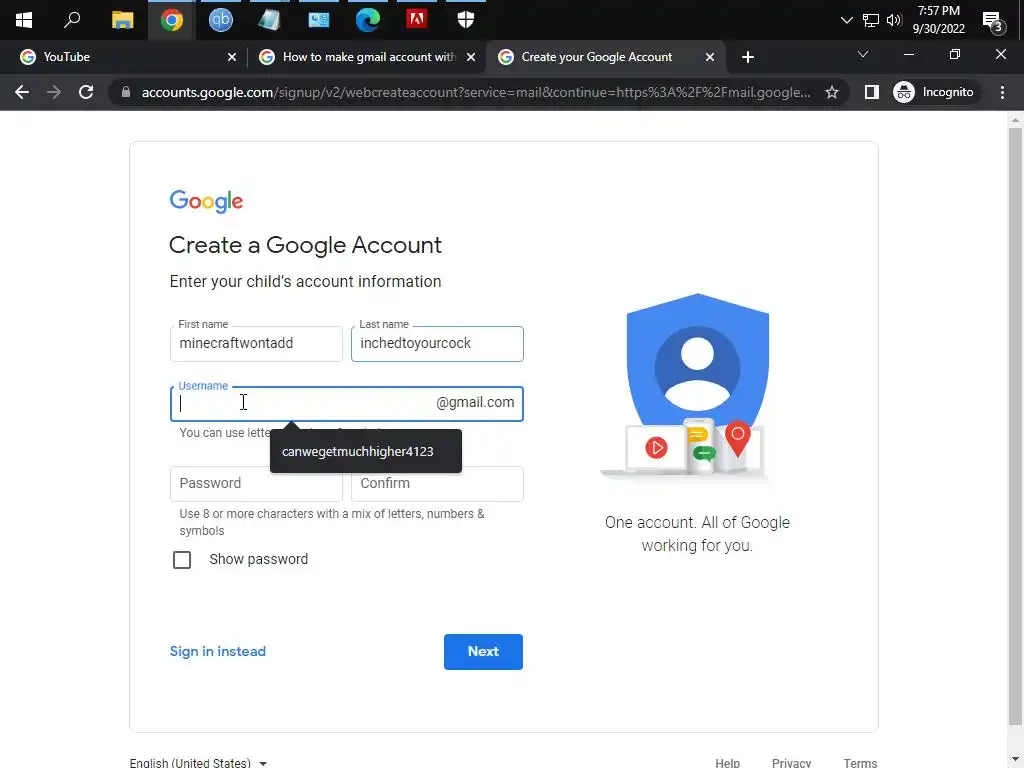Image resolution: width=1024 pixels, height=768 pixels.
Task: Open the Chrome three-dot menu
Action: (1002, 92)
